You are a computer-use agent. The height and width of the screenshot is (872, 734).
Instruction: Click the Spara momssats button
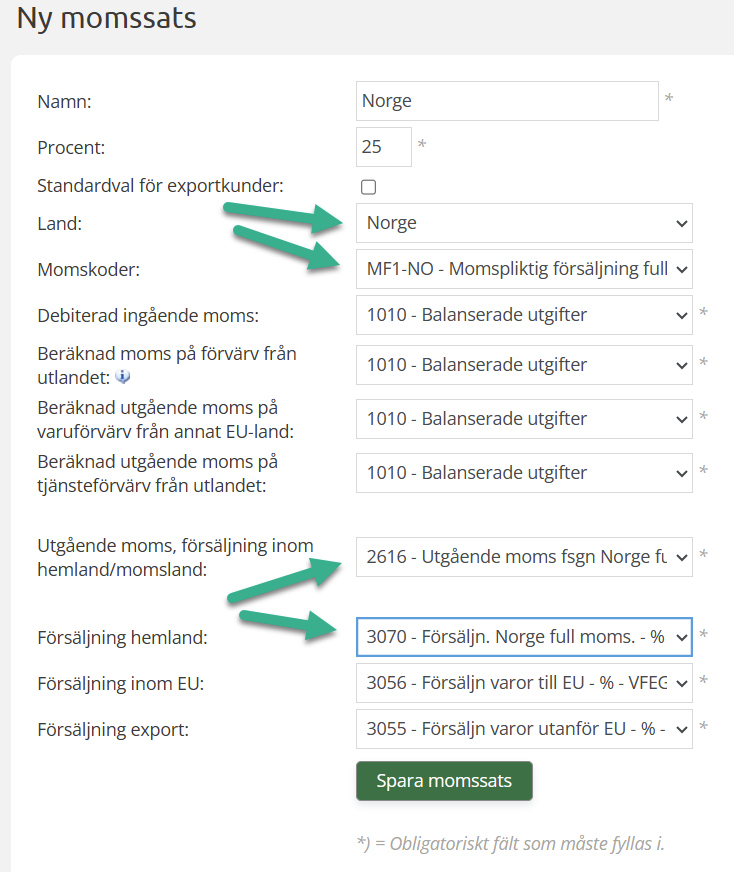[444, 781]
